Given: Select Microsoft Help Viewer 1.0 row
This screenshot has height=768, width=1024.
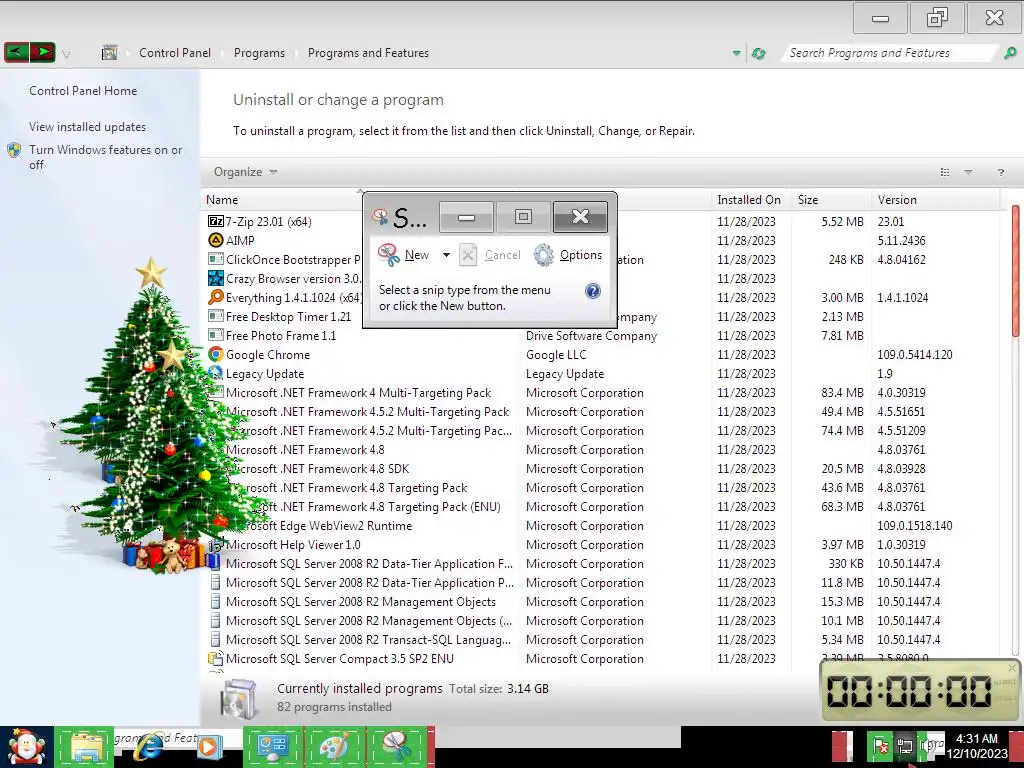Looking at the screenshot, I should (x=293, y=544).
